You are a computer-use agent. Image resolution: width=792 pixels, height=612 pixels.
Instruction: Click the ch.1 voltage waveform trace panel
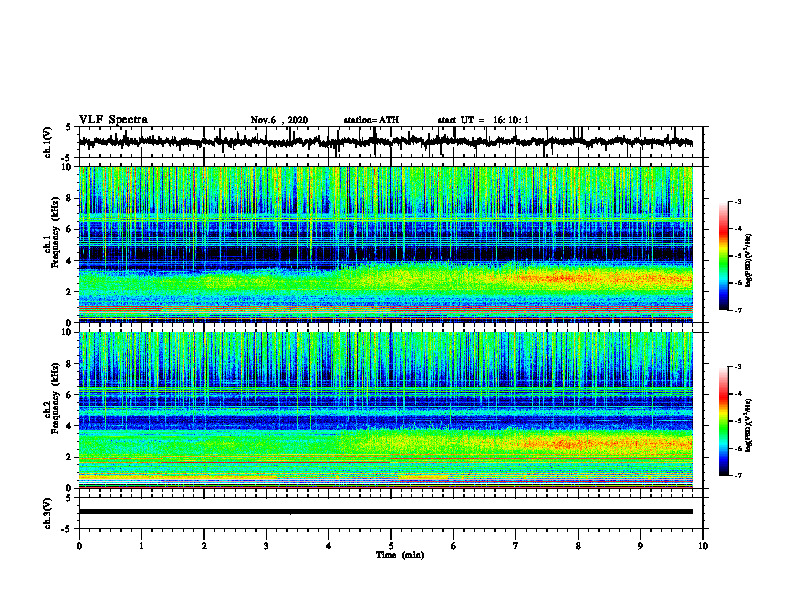coord(391,142)
